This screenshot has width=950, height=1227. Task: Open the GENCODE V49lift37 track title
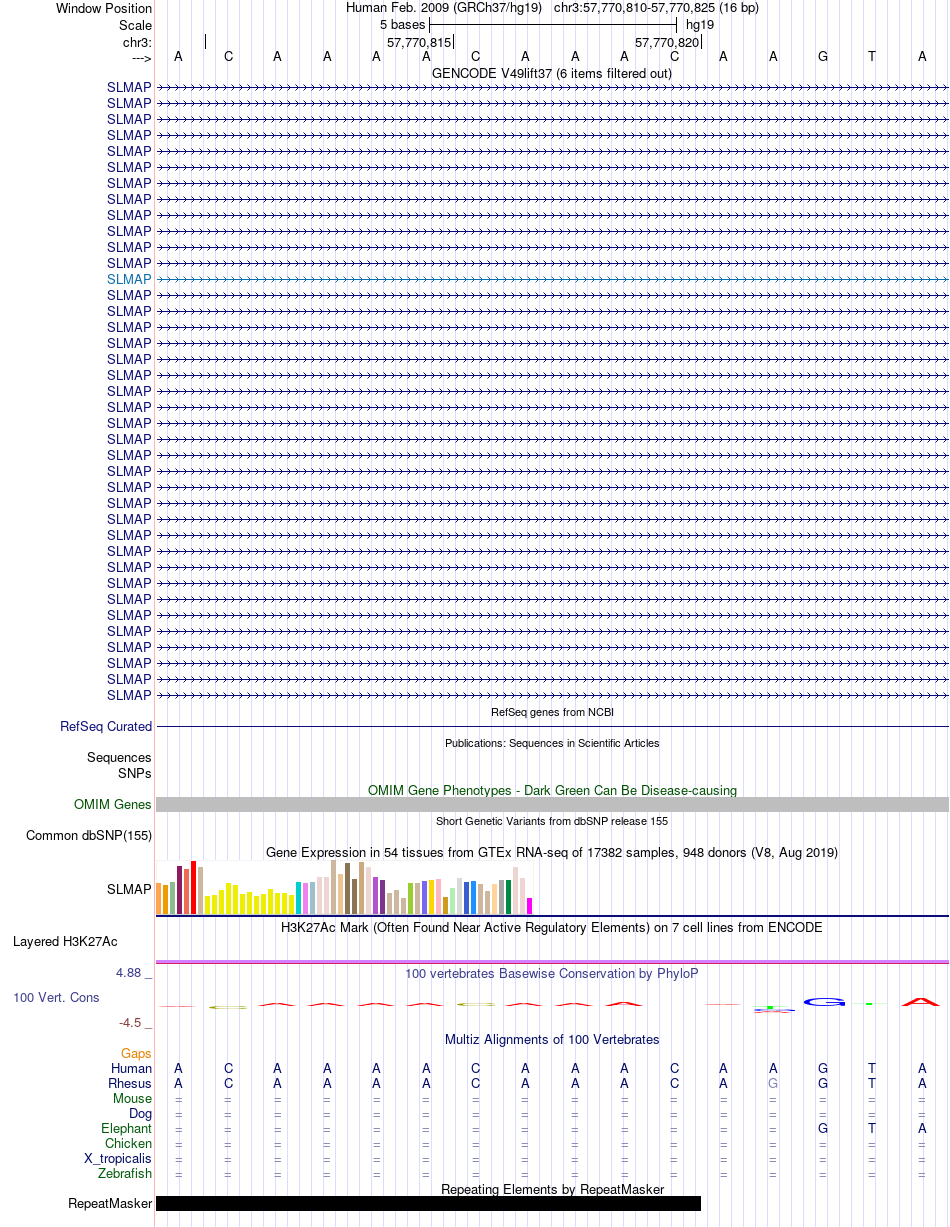tap(551, 73)
